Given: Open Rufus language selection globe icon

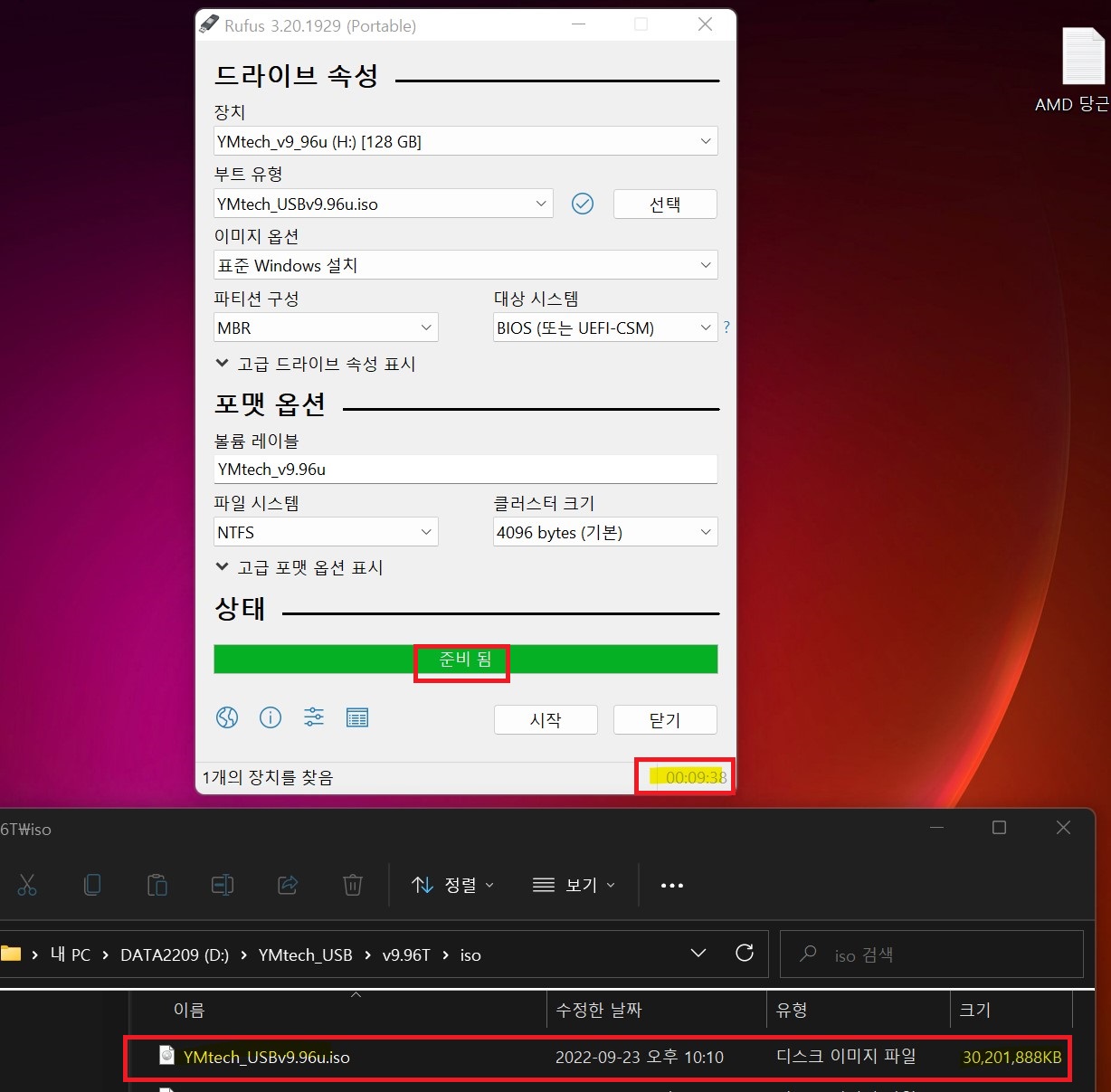Looking at the screenshot, I should coord(227,717).
